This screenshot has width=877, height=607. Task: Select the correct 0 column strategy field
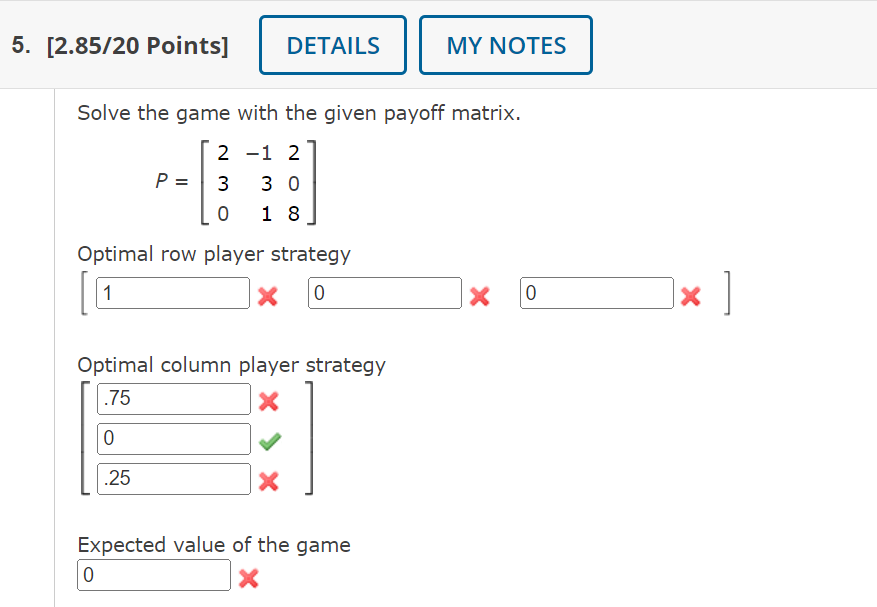click(173, 438)
